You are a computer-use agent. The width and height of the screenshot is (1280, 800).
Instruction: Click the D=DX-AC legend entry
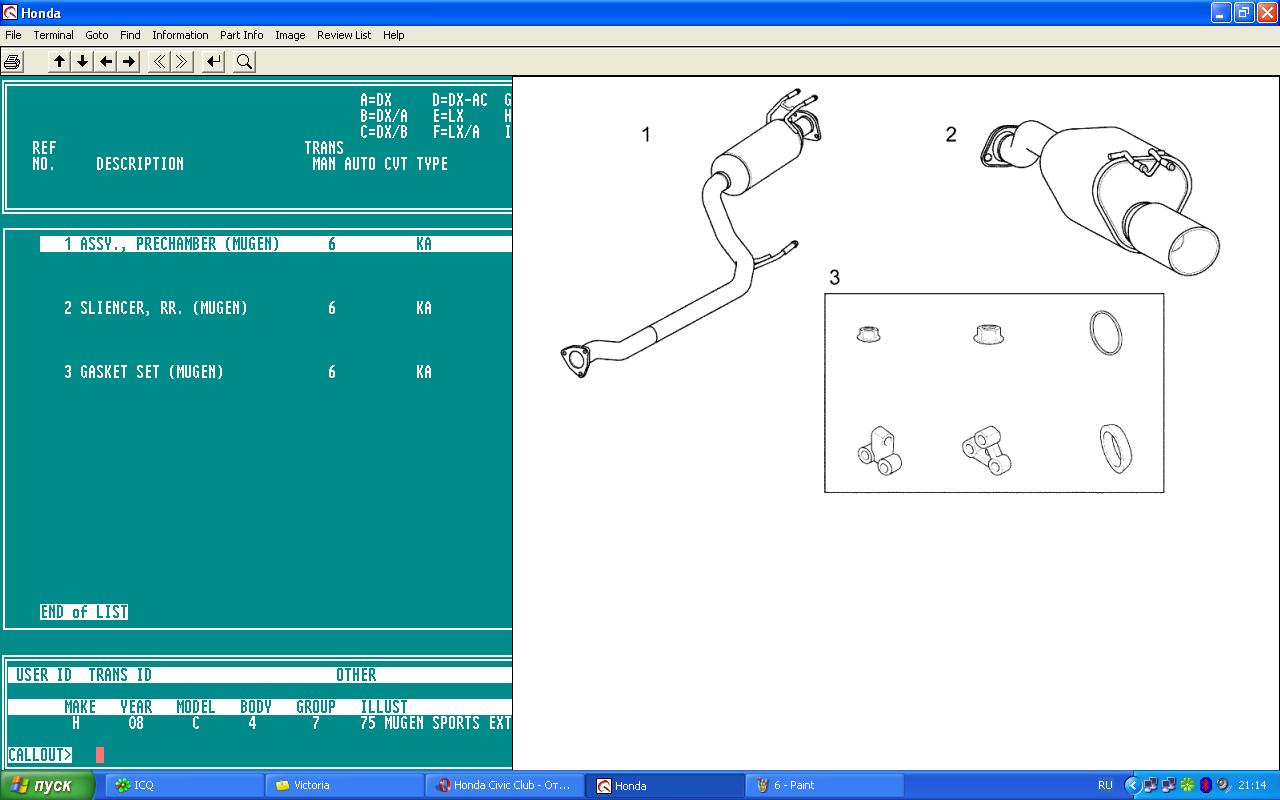(x=460, y=100)
